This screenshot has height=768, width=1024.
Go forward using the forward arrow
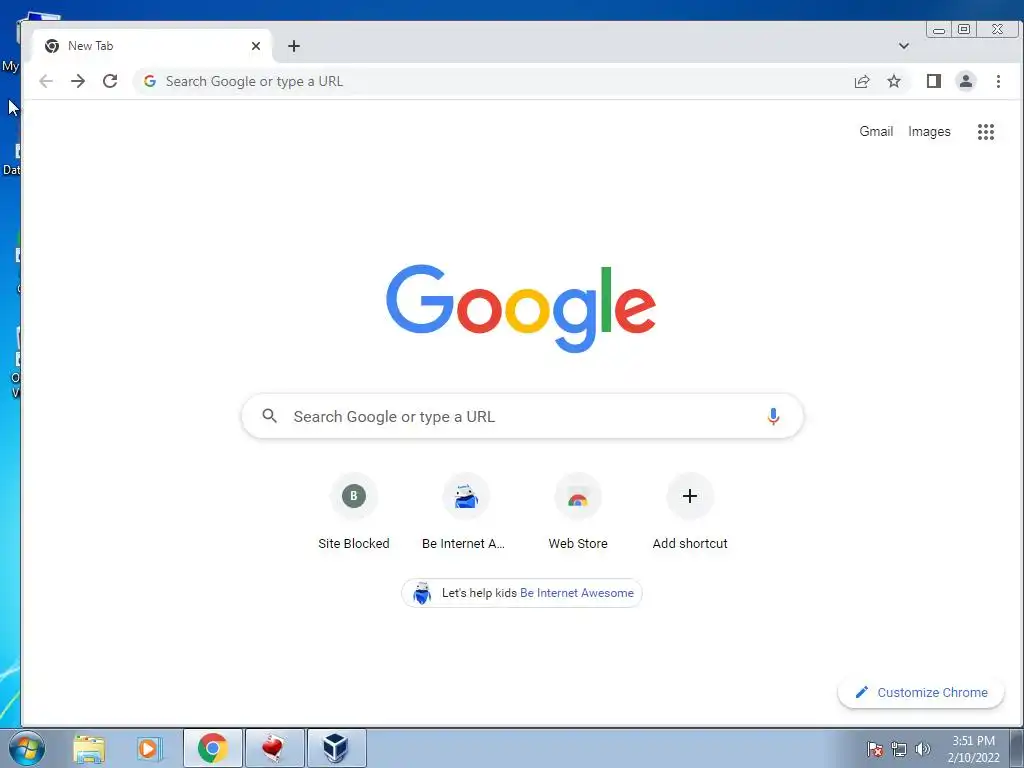pyautogui.click(x=78, y=81)
